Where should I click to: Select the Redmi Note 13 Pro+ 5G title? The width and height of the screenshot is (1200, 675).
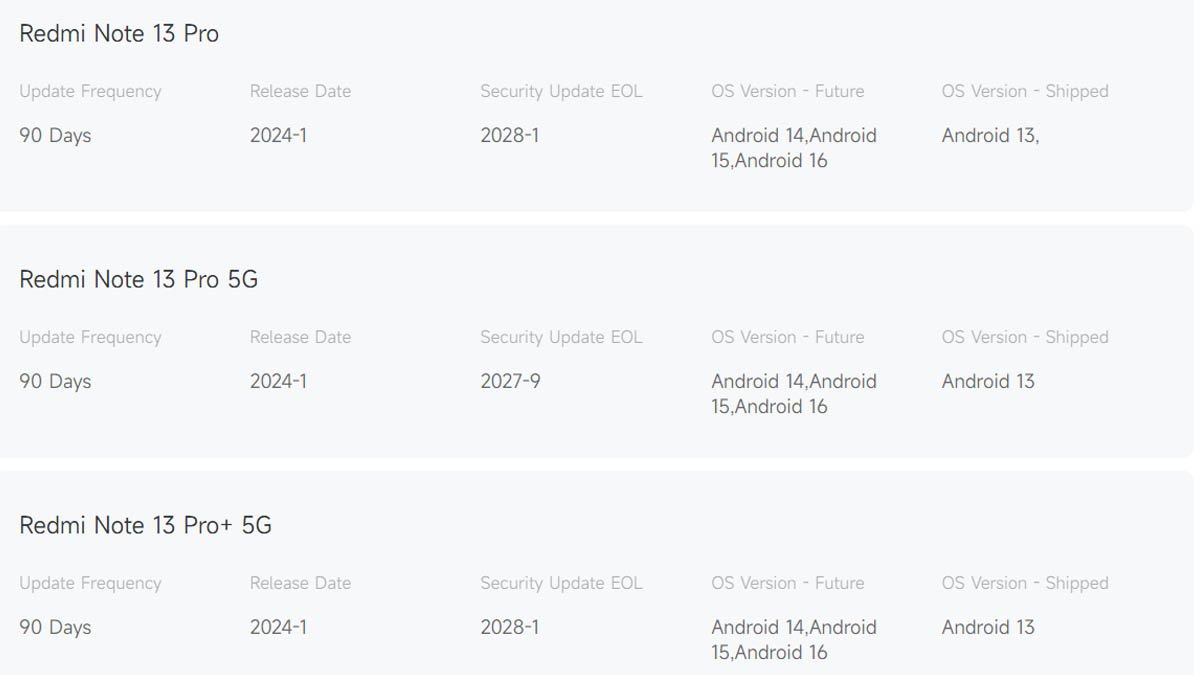coord(145,526)
